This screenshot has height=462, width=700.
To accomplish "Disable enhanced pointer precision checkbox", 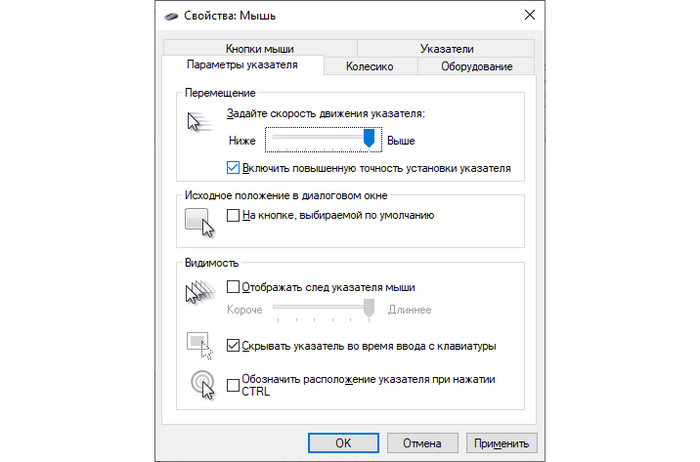I will [x=233, y=168].
